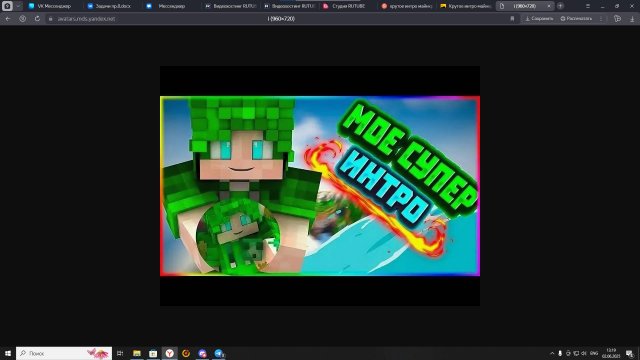Viewport: 640px width, 360px height.
Task: Open the browser downloads arrow icon
Action: 632,19
